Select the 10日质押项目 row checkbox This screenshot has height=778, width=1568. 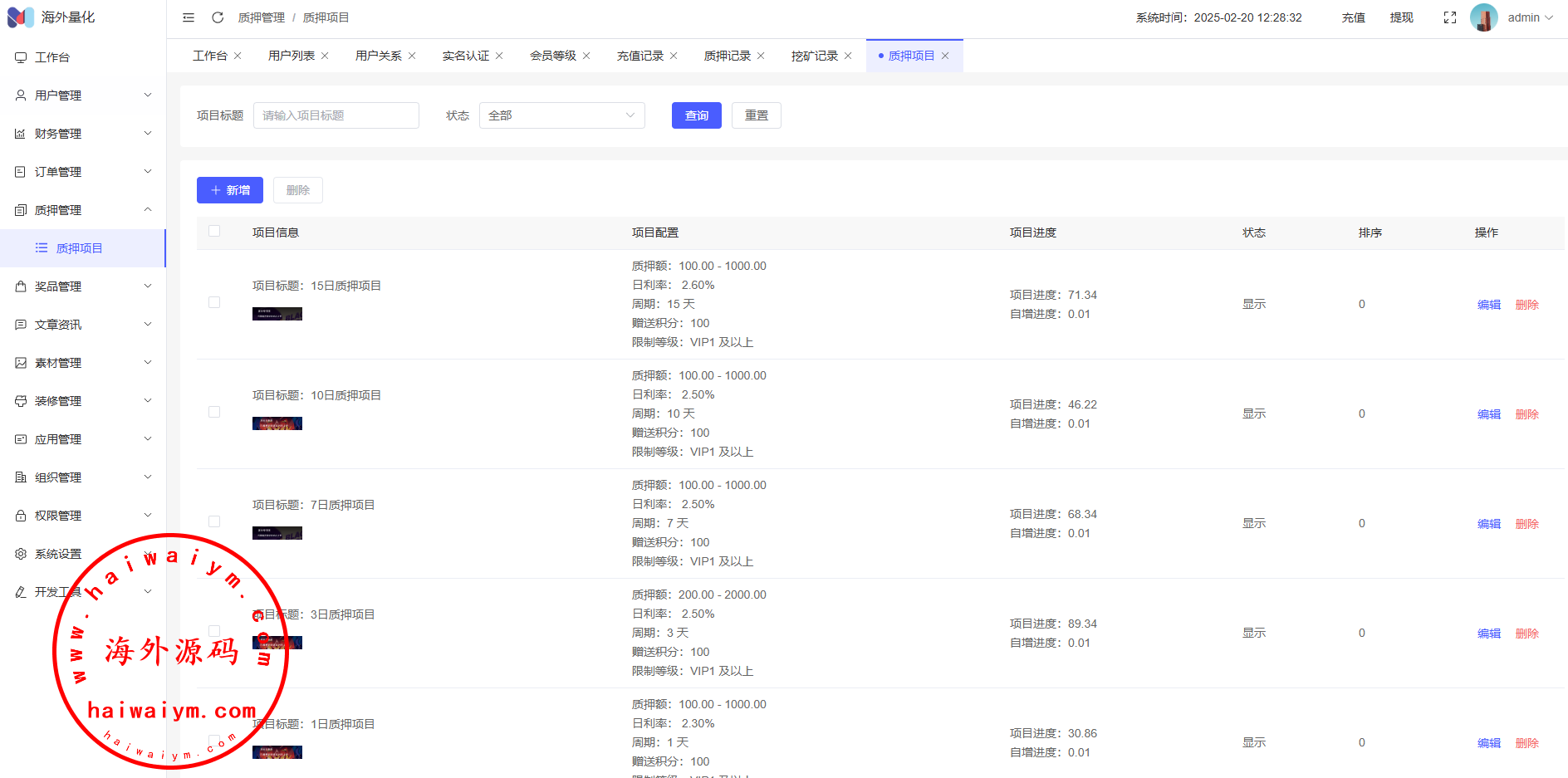pyautogui.click(x=214, y=413)
